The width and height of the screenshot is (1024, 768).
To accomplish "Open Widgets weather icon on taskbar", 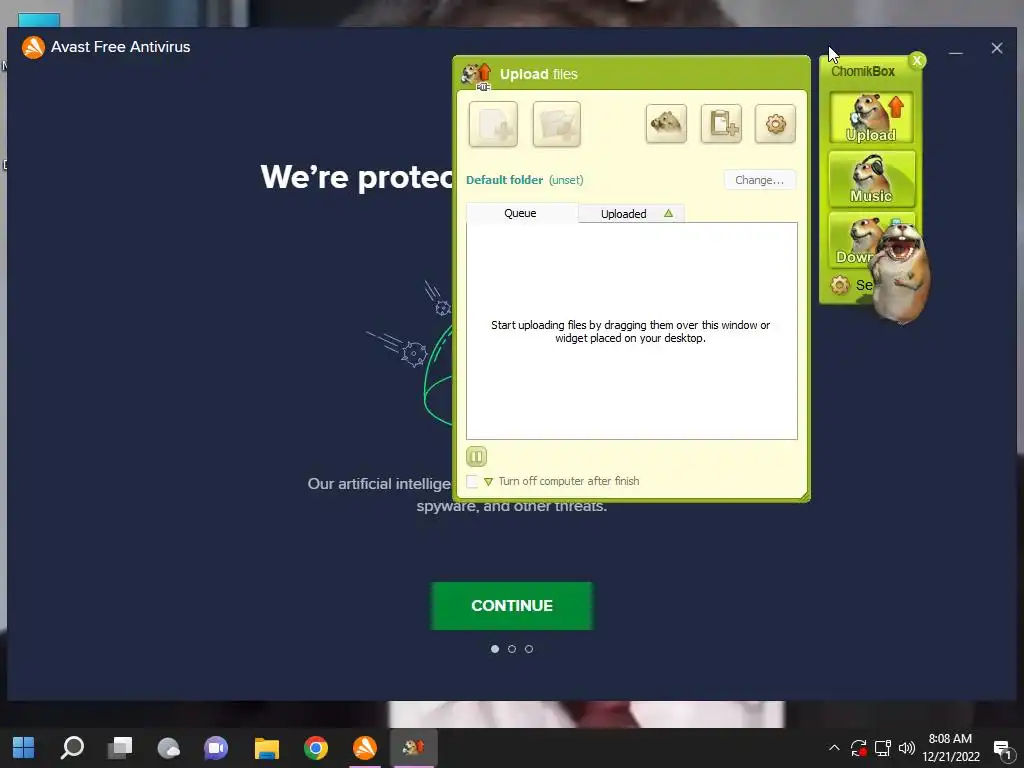I will point(168,748).
